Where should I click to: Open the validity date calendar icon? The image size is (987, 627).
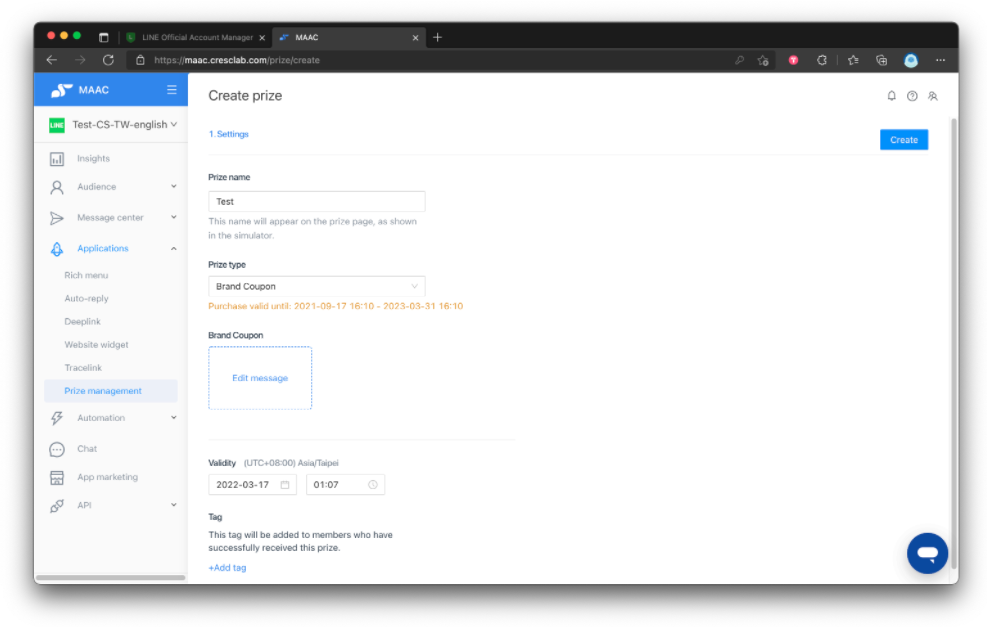tap(285, 485)
